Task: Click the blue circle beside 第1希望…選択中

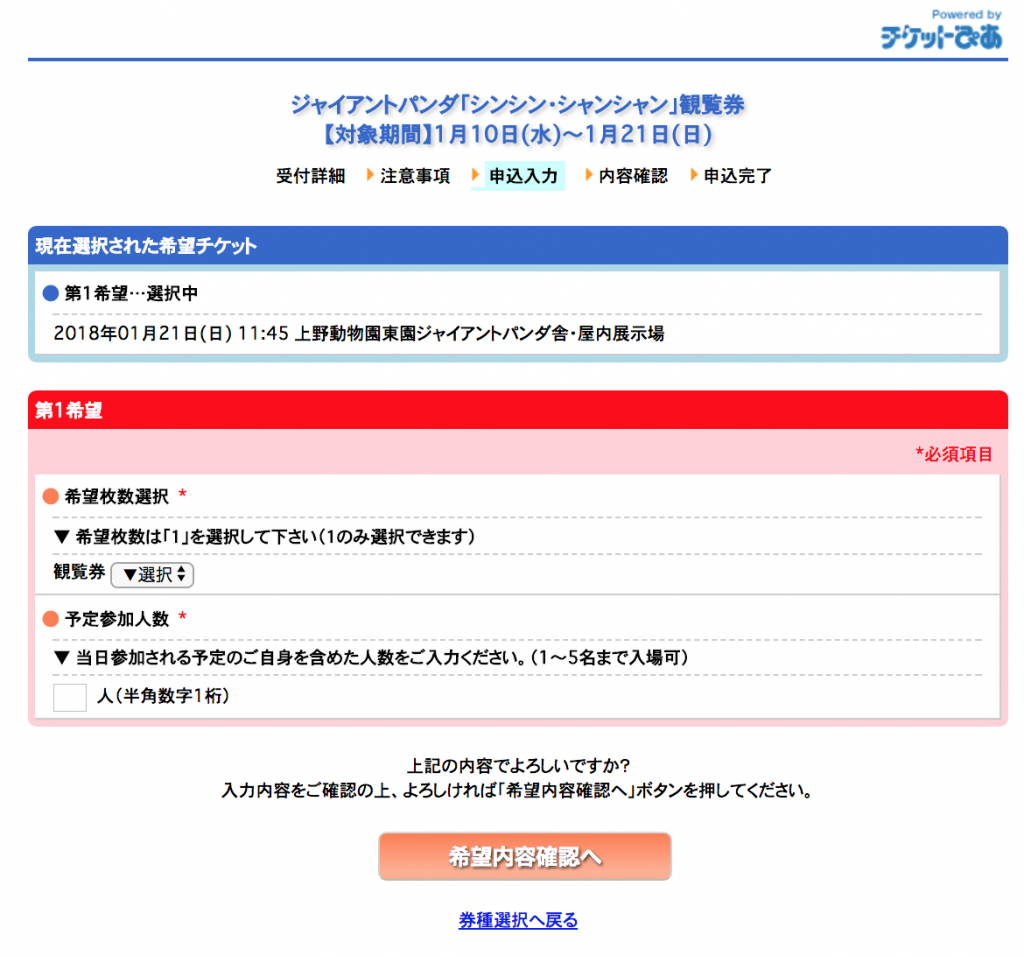Action: click(x=51, y=294)
